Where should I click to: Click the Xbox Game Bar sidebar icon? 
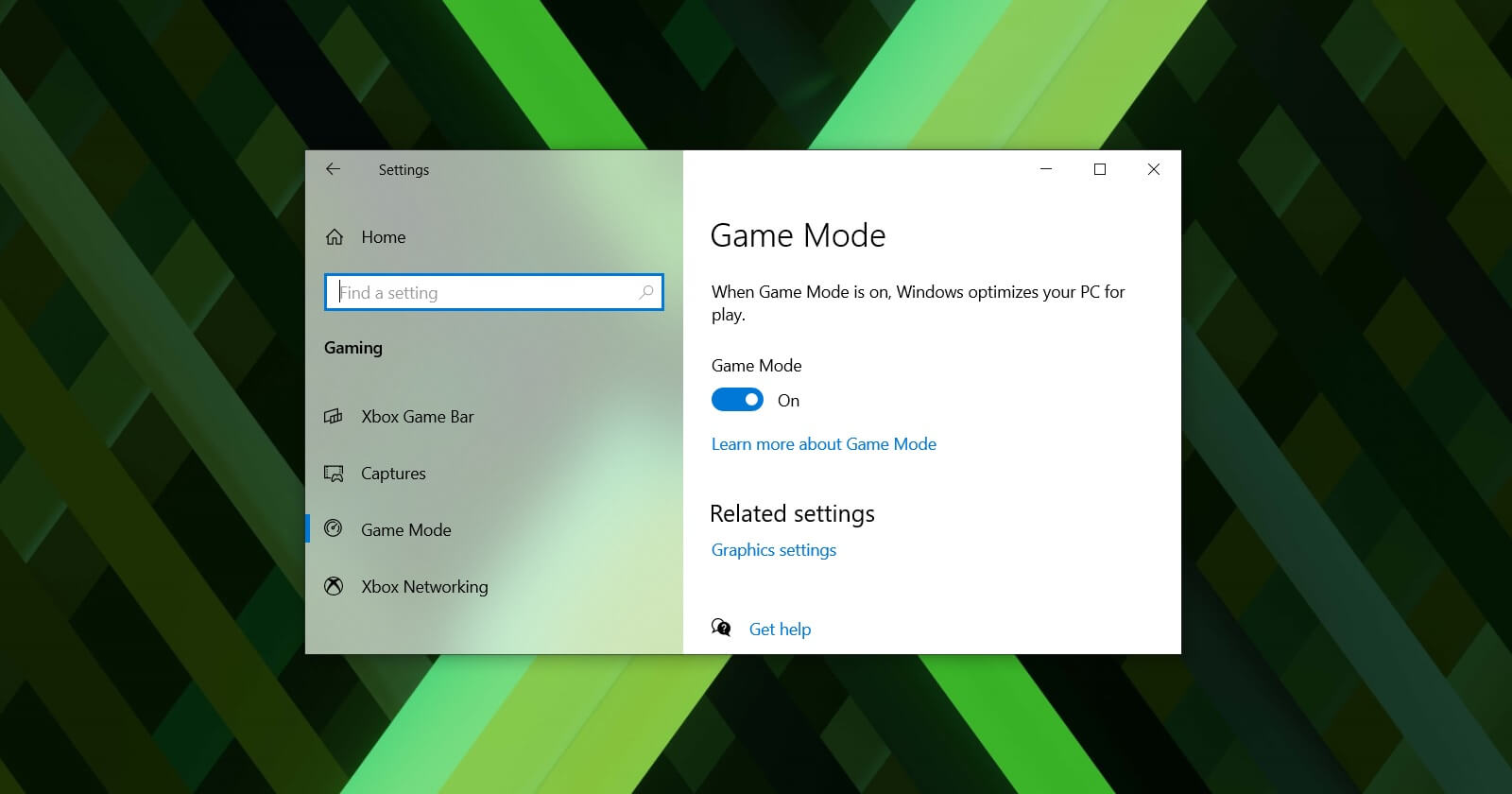click(x=334, y=417)
